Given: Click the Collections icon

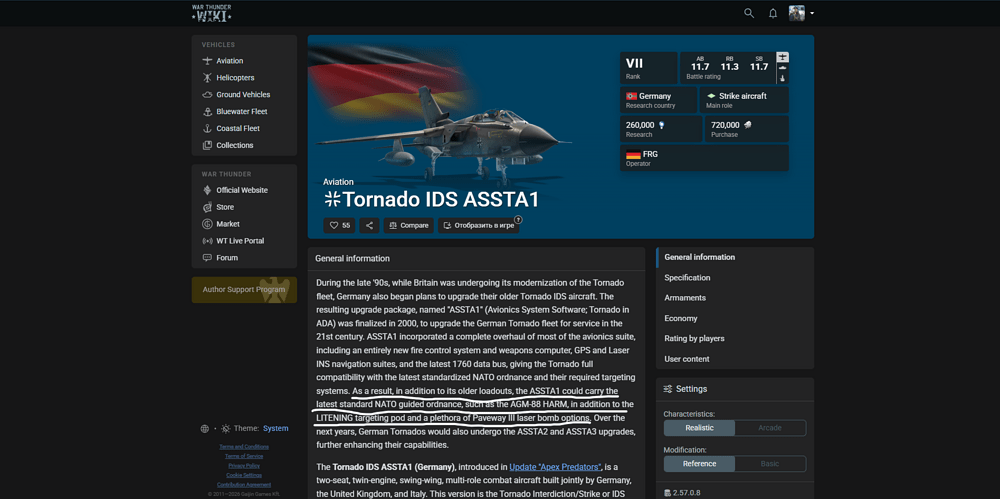Looking at the screenshot, I should coord(207,145).
